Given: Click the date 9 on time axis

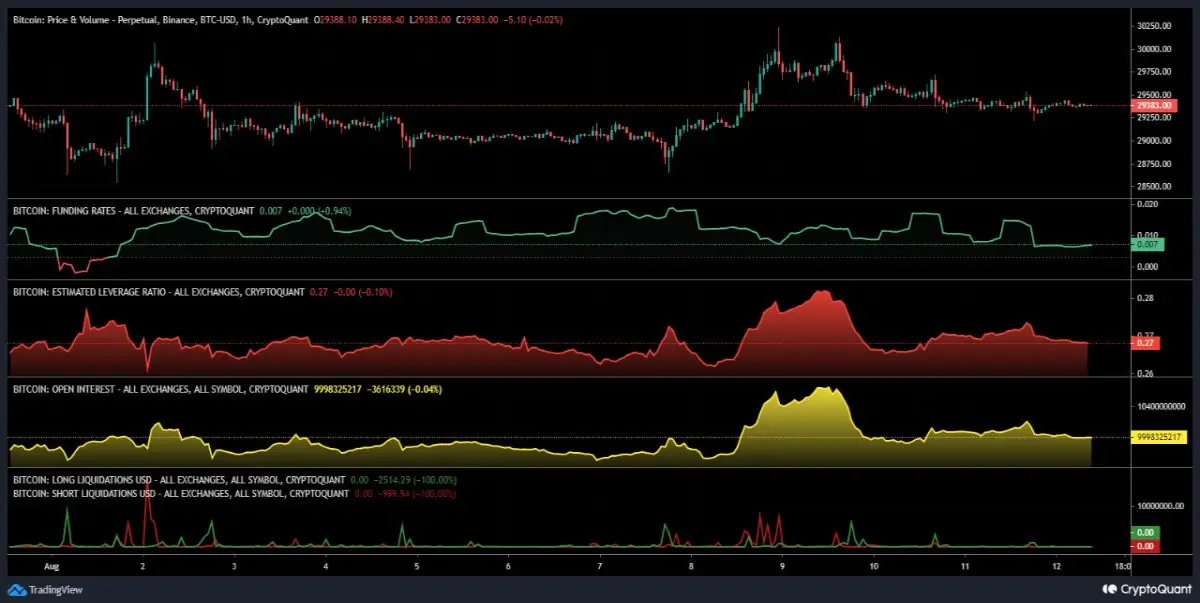Looking at the screenshot, I should coord(782,565).
